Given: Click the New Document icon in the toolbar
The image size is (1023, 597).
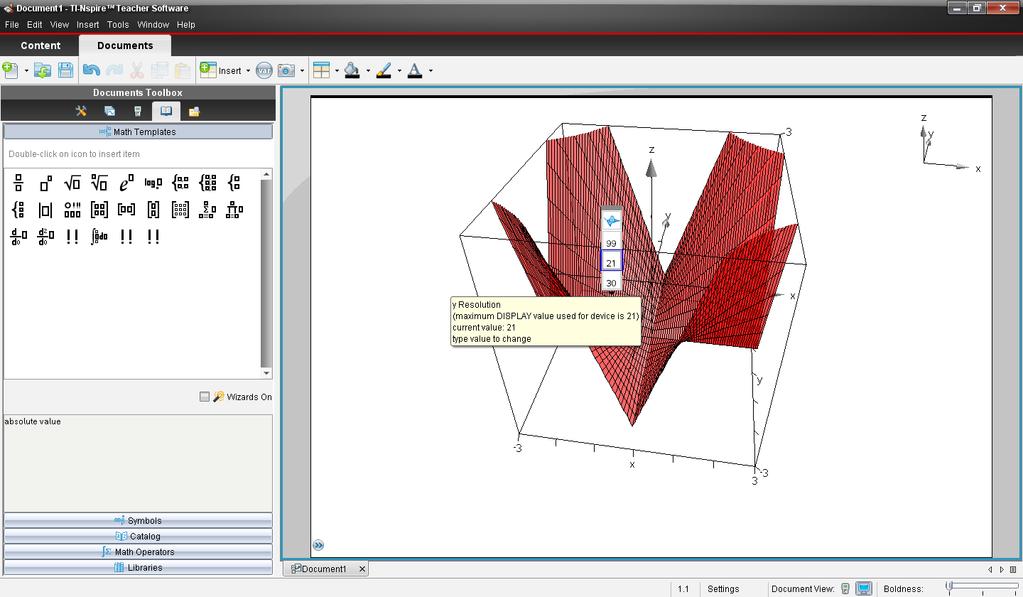Looking at the screenshot, I should click(x=10, y=70).
